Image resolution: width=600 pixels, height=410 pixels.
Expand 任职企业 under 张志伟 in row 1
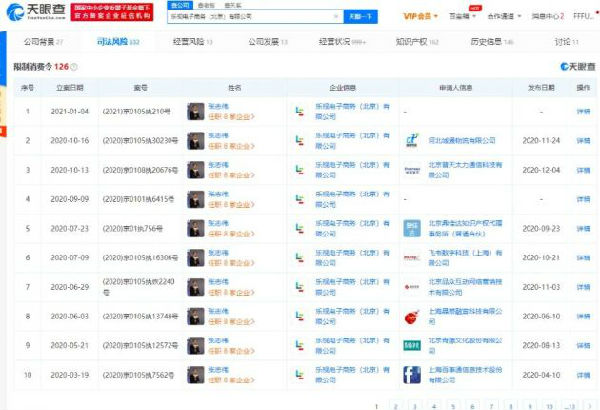tap(231, 116)
